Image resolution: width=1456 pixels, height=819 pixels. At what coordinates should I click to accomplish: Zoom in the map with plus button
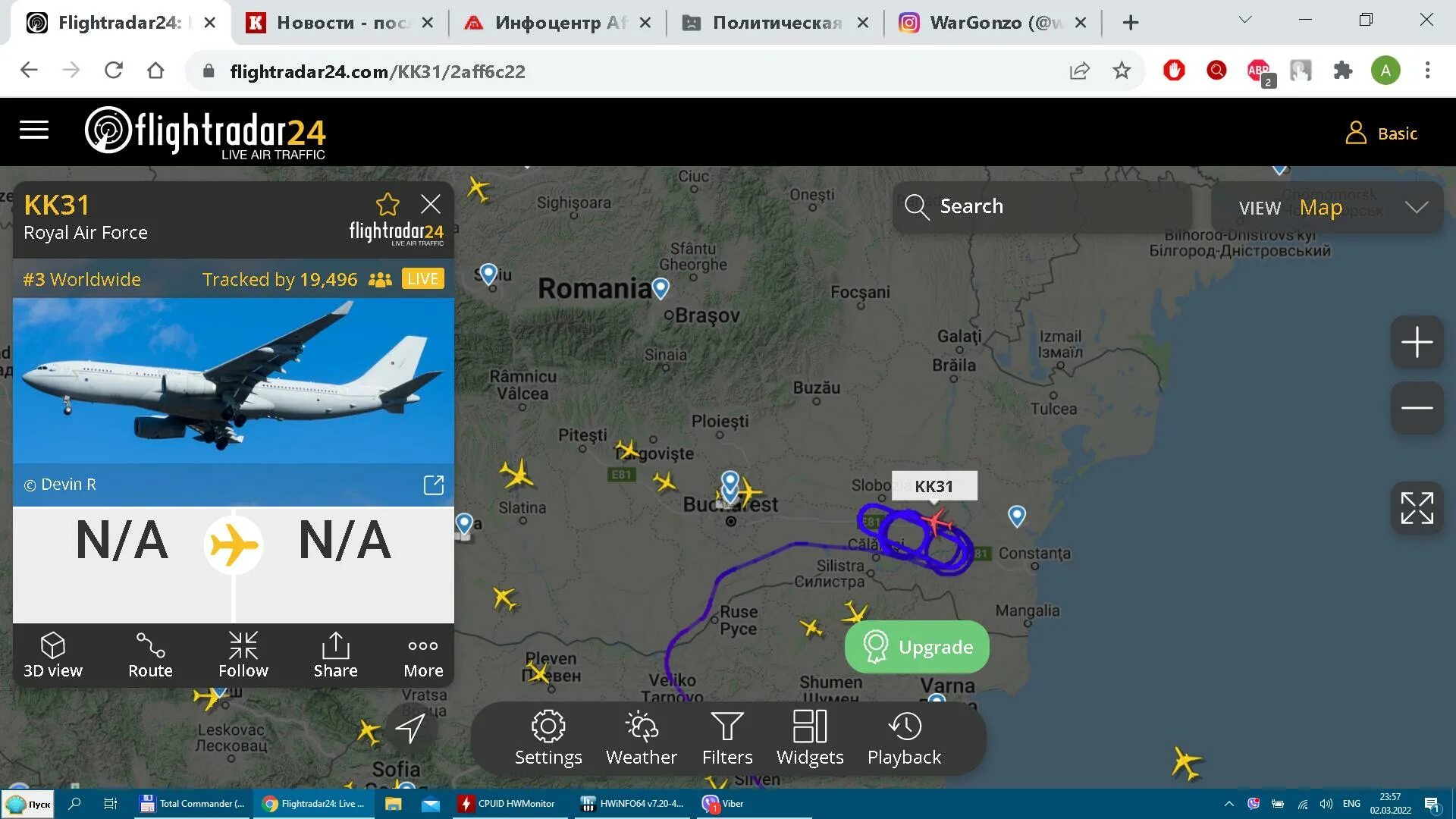1416,343
